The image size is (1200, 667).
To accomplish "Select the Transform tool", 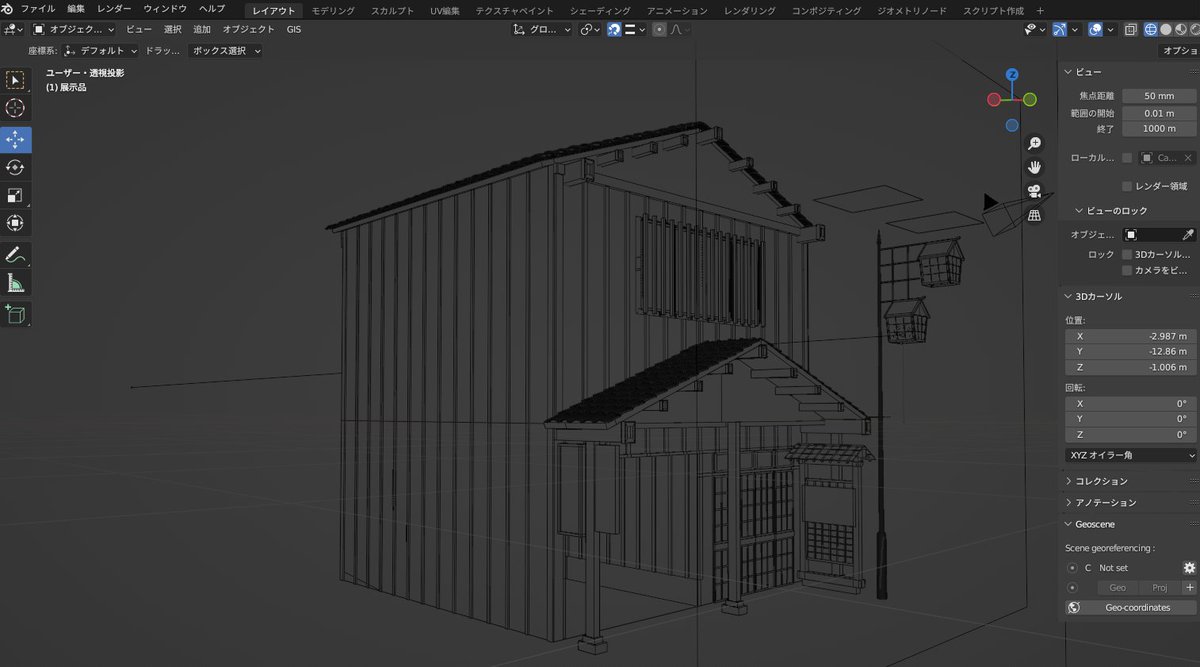I will tap(16, 223).
